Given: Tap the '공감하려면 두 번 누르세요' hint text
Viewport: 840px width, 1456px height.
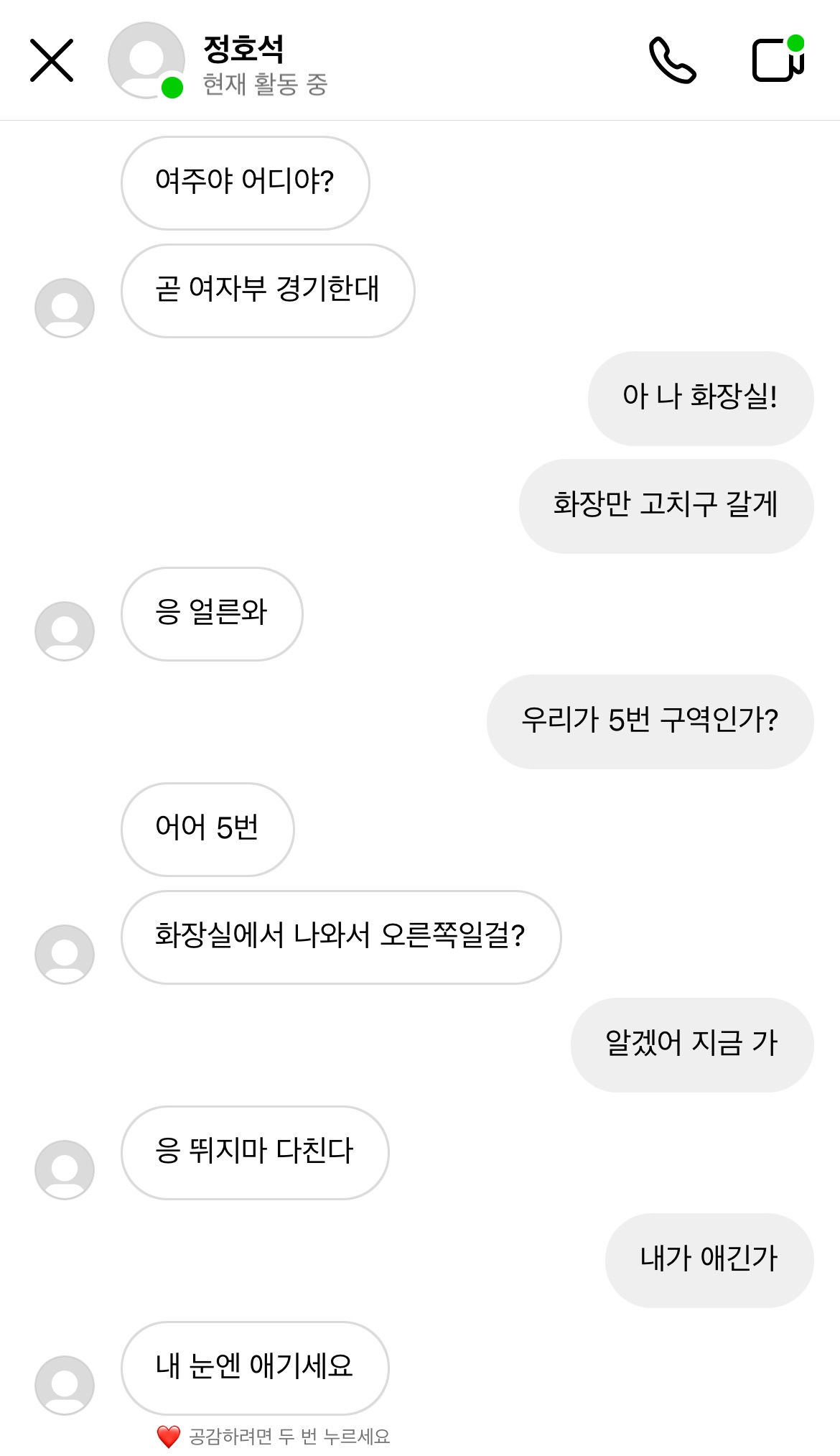Looking at the screenshot, I should pyautogui.click(x=289, y=1437).
